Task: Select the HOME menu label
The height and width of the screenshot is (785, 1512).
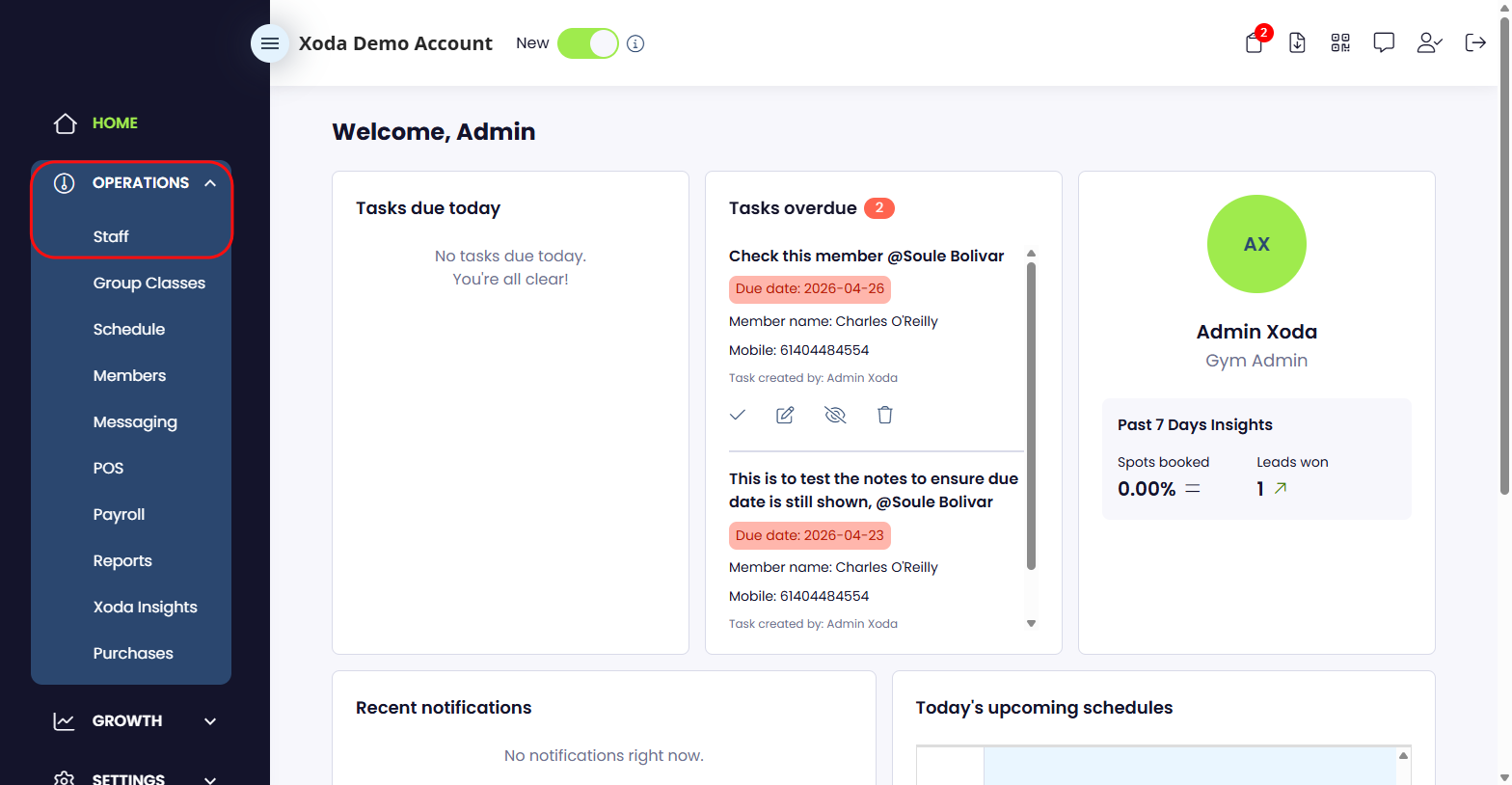Action: tap(115, 123)
